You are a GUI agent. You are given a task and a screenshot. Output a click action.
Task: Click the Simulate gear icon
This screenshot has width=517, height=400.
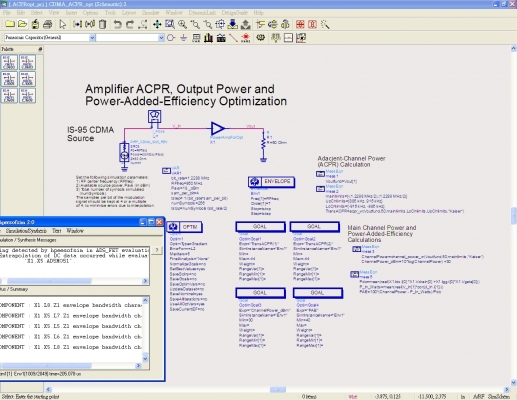(x=261, y=38)
